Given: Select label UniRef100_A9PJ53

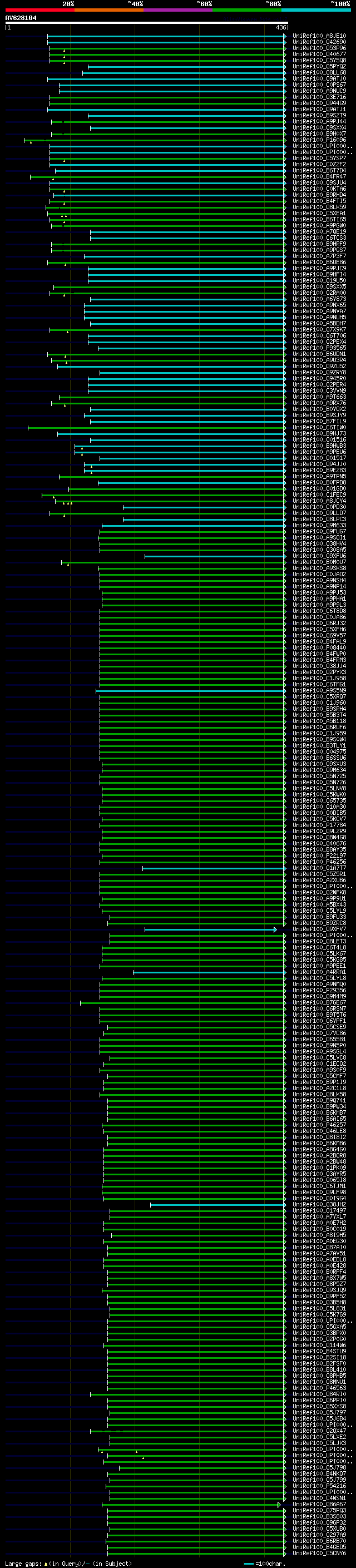Looking at the screenshot, I should (x=319, y=592).
